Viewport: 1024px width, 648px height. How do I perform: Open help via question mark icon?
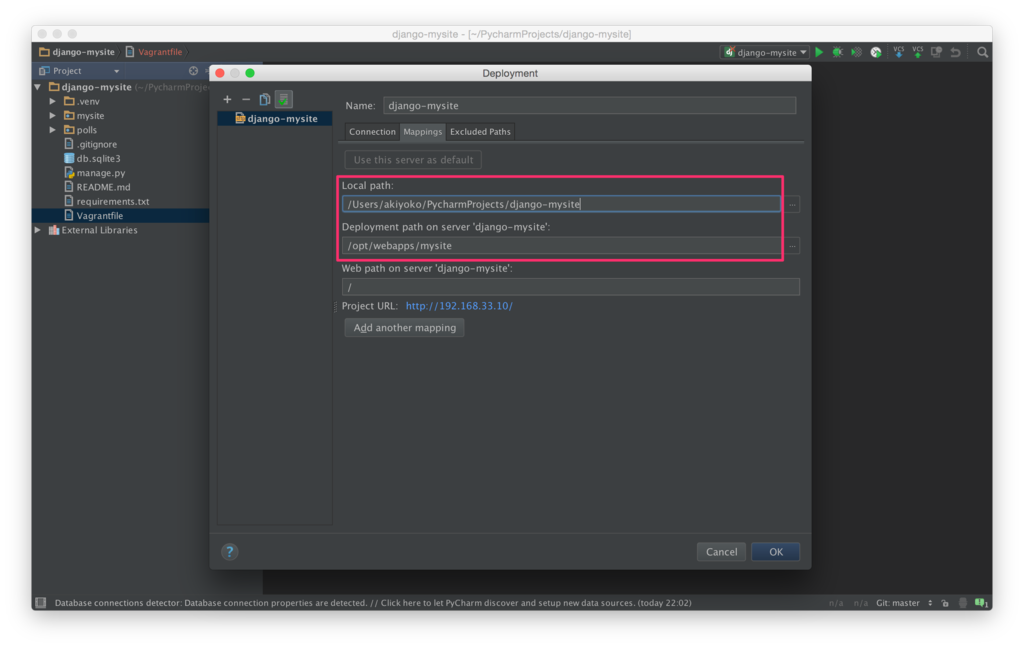pos(229,552)
